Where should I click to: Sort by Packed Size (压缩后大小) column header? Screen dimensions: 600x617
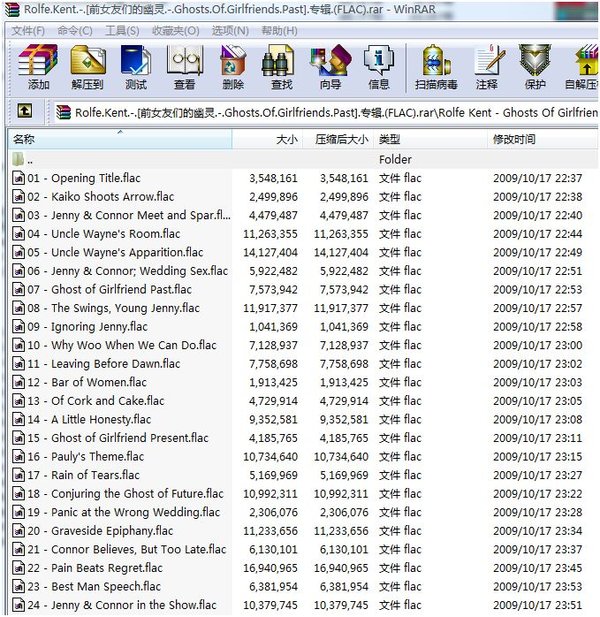tap(338, 139)
